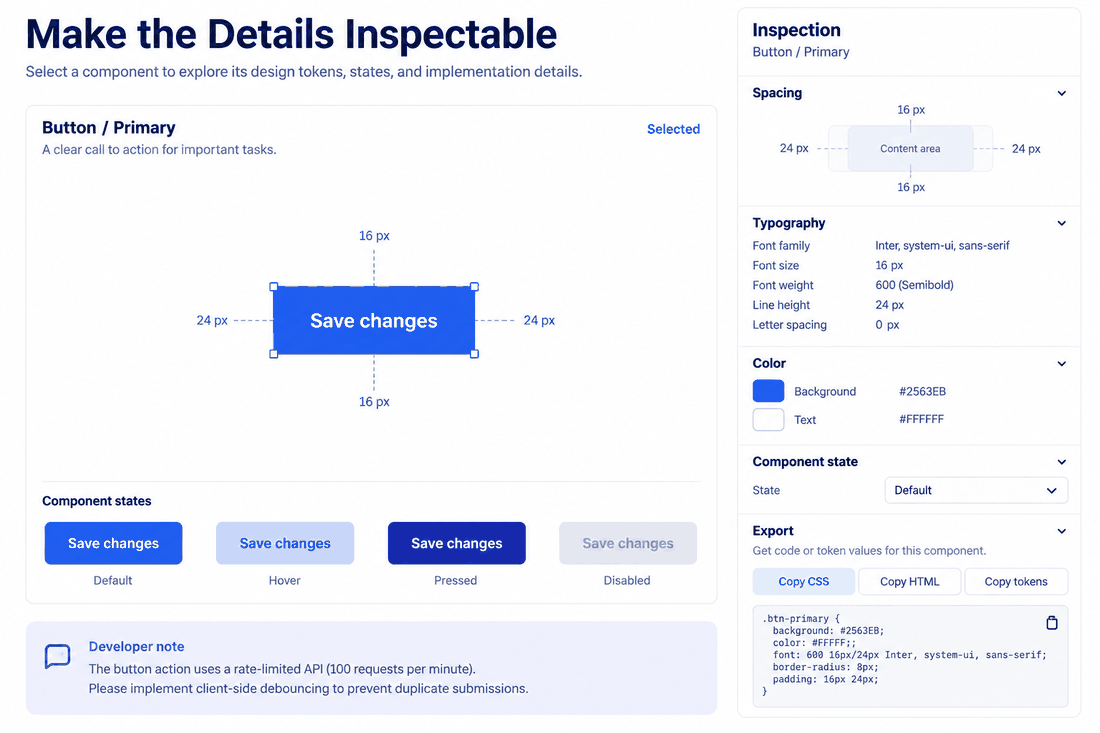Collapse the Spacing section
The width and height of the screenshot is (1100, 733).
[1061, 93]
